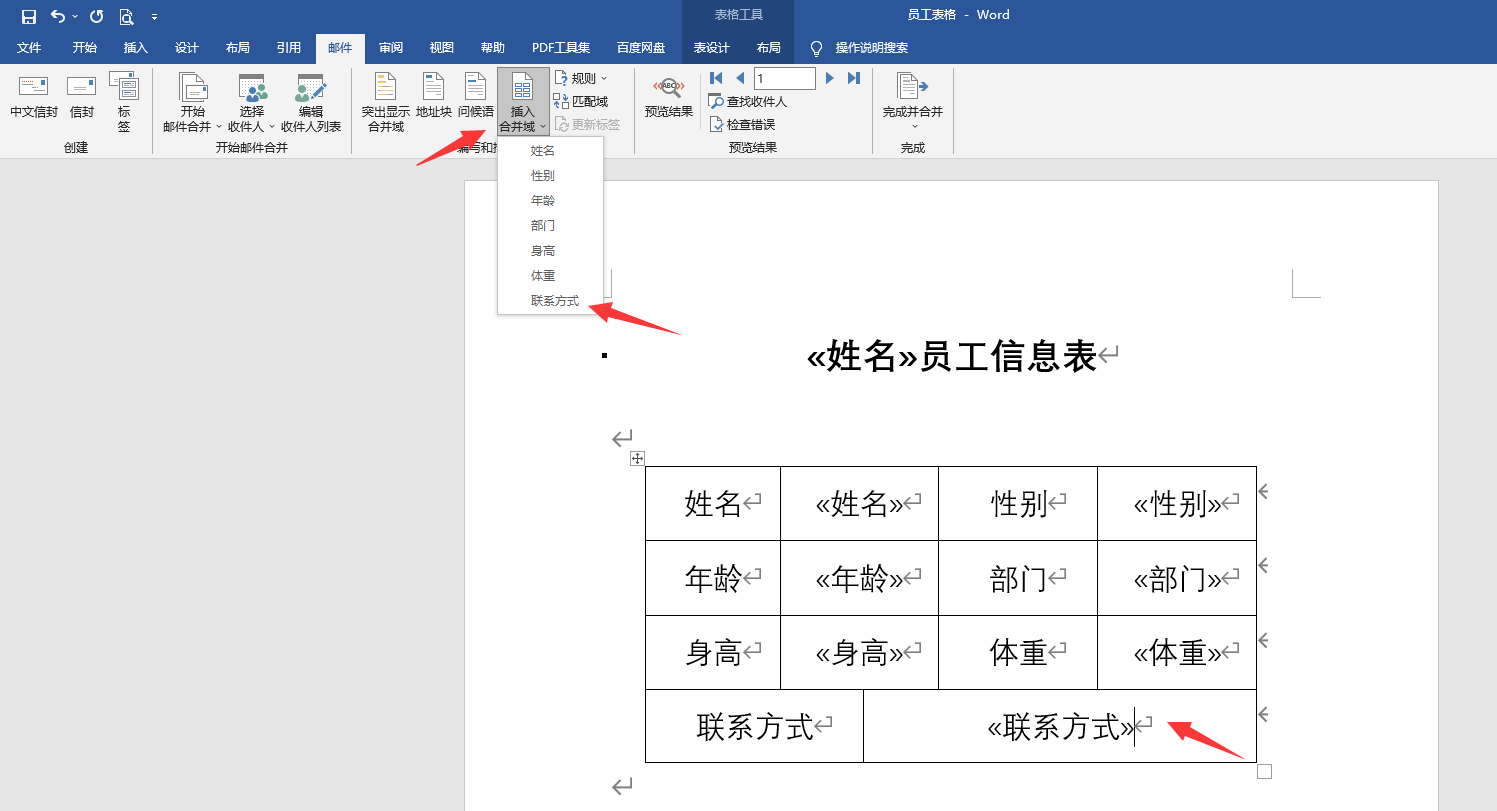
Task: Click the «性别» merge field cell
Action: (1177, 503)
